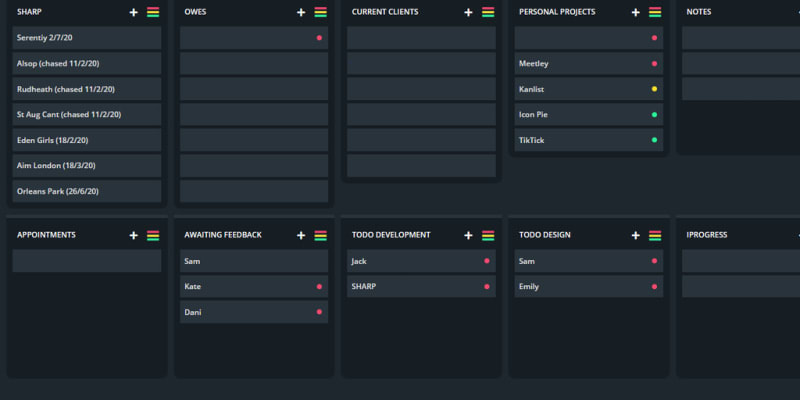
Task: Open the Serentiy 2/7/20 card
Action: click(86, 38)
